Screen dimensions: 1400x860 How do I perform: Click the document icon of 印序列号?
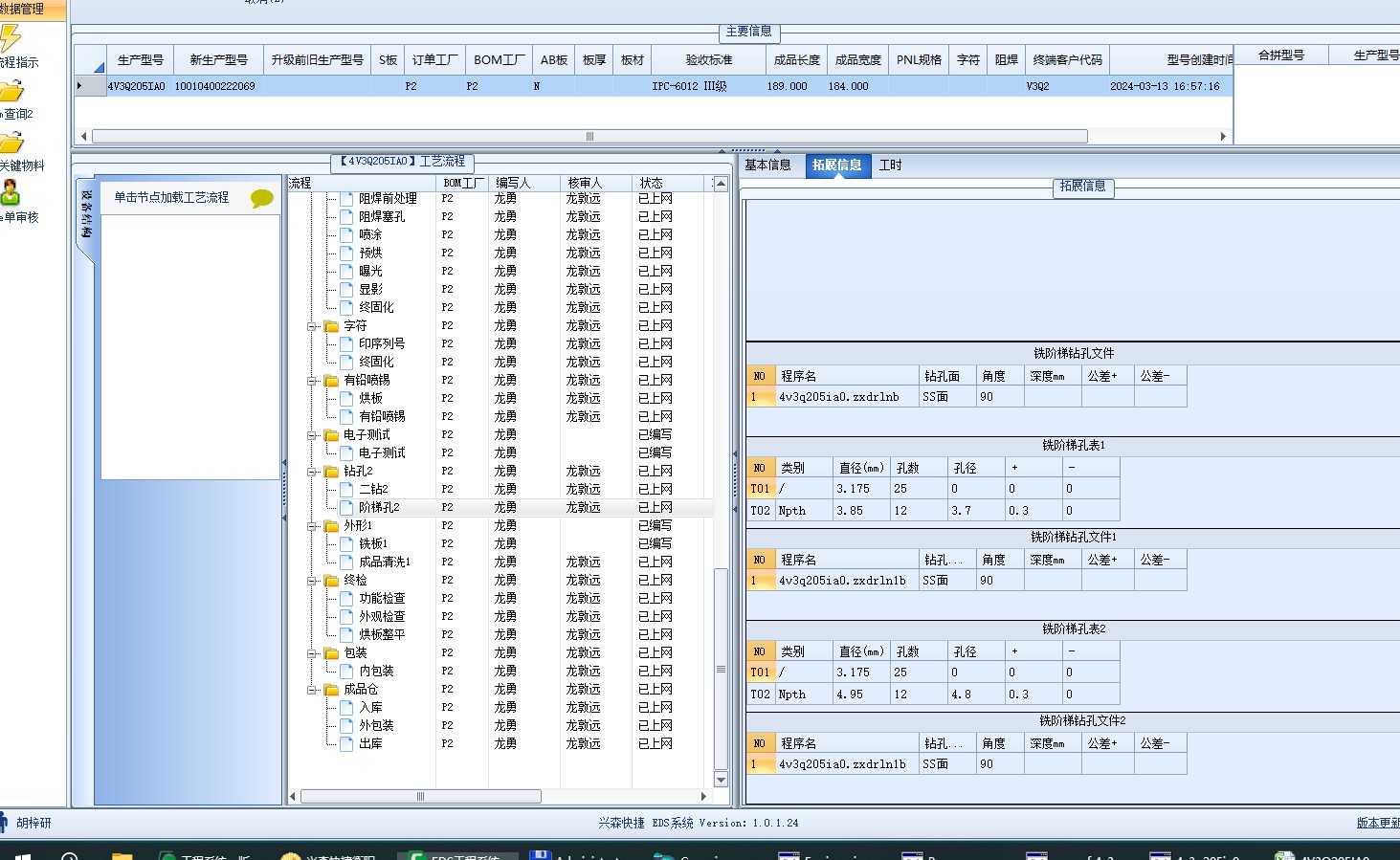click(347, 344)
